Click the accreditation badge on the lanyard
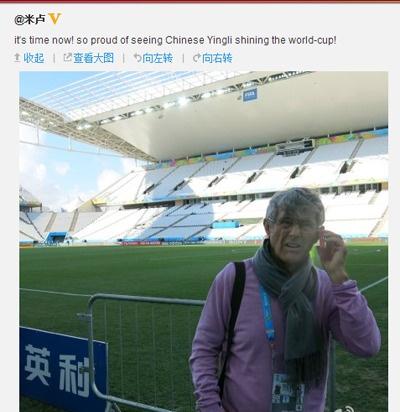 click(288, 392)
